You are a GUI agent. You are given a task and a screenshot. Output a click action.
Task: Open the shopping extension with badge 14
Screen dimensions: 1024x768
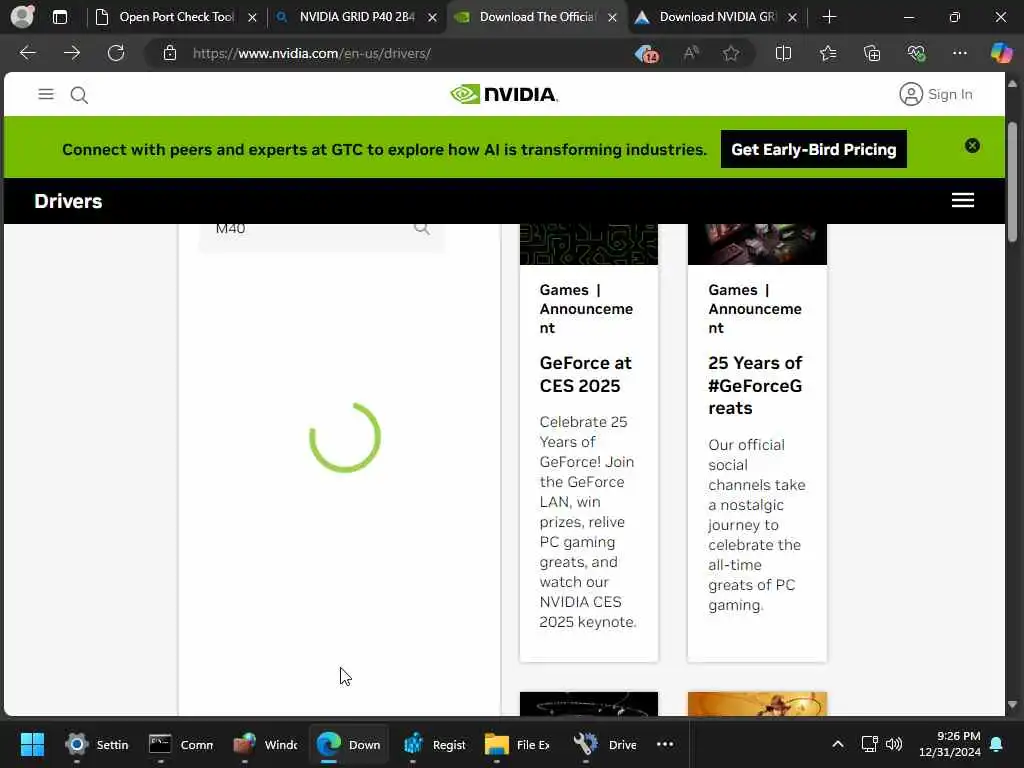pyautogui.click(x=647, y=54)
